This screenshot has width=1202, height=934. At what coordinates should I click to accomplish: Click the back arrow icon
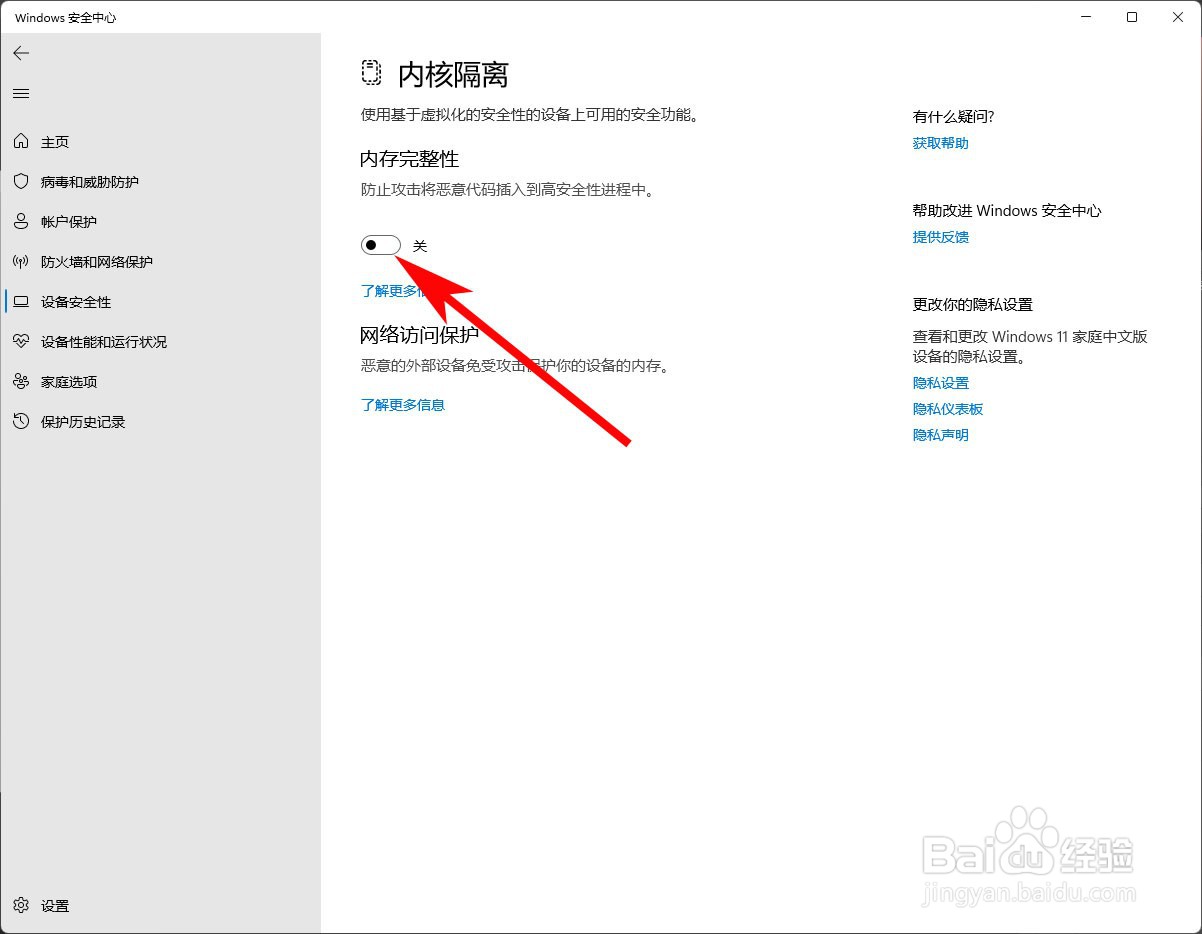[x=21, y=53]
